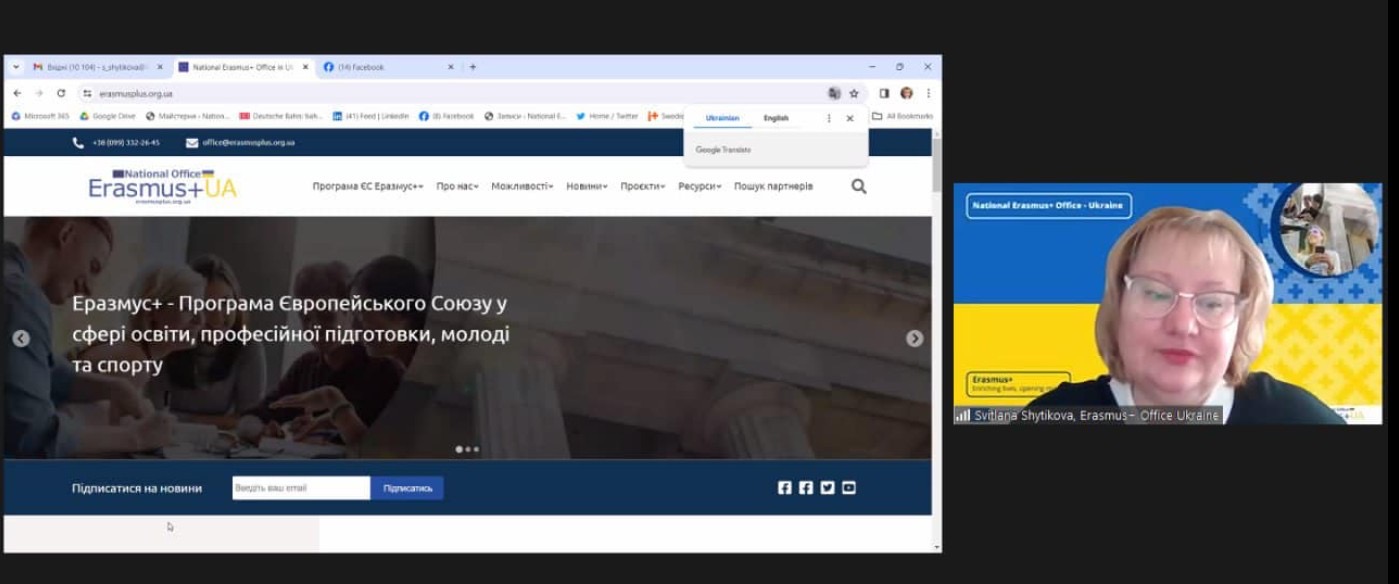Screen dimensions: 1399x584
Task: Expand the Програма ЄС Еразмус+ menu
Action: (x=368, y=186)
